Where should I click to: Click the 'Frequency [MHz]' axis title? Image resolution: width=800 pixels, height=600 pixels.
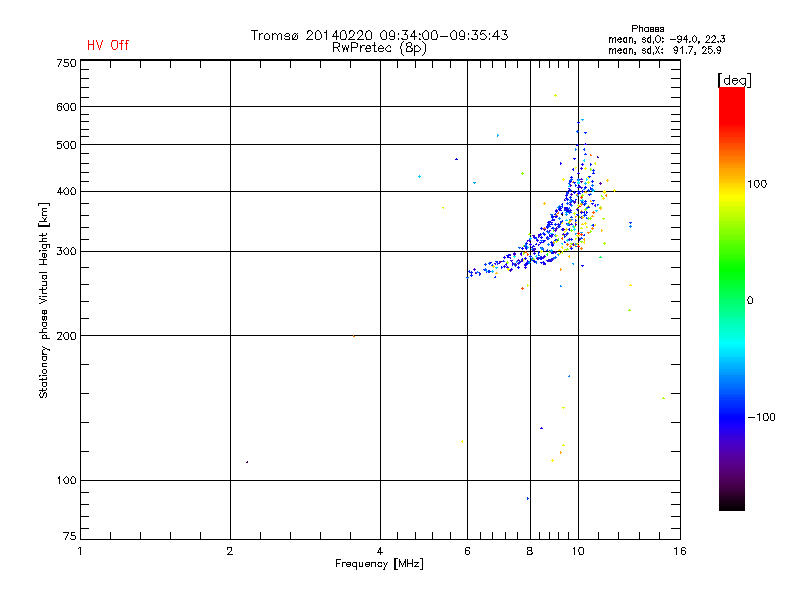(x=379, y=564)
